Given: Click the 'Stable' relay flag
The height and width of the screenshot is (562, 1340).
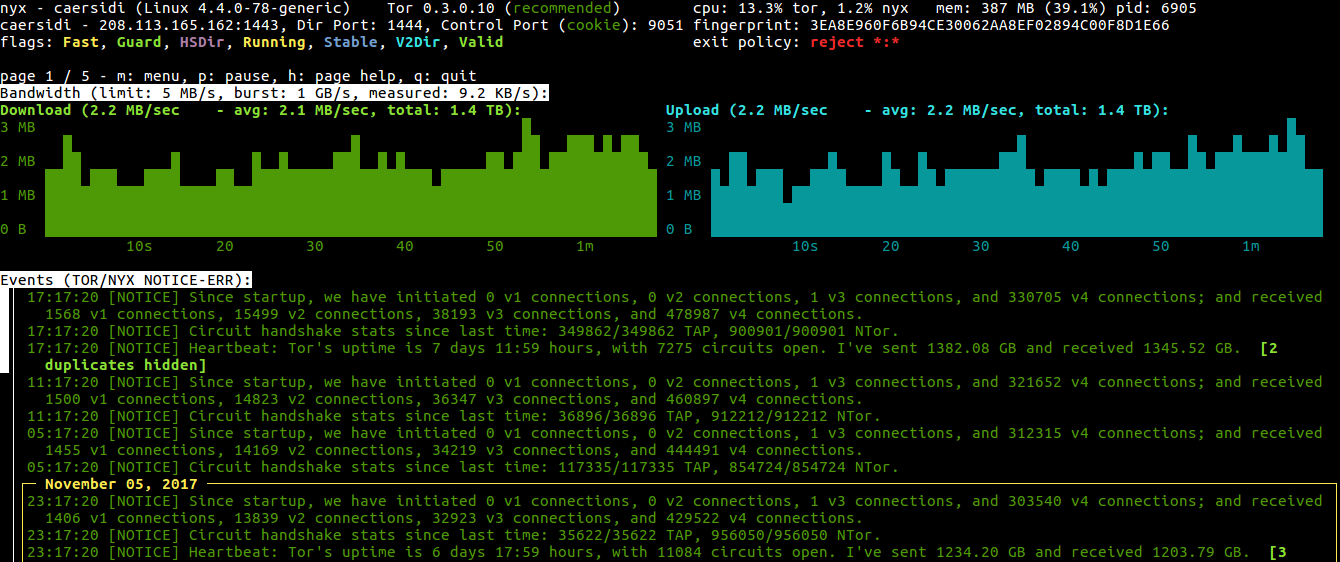Looking at the screenshot, I should coord(351,42).
